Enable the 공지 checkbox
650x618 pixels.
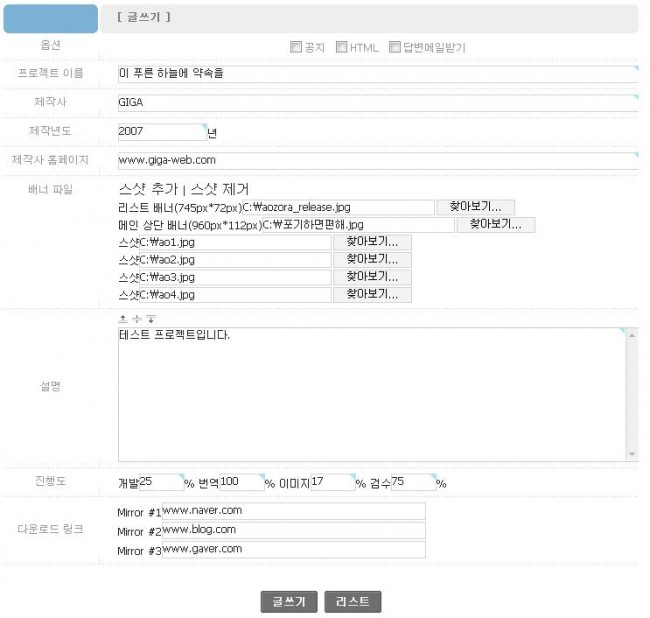pos(295,47)
